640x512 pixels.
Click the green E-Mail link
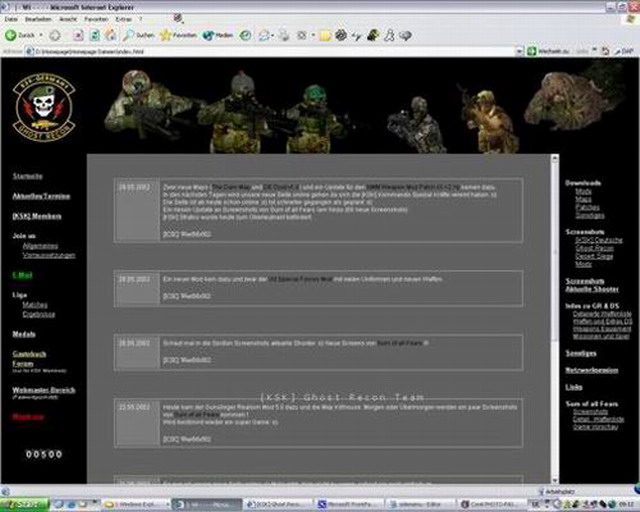coord(22,274)
